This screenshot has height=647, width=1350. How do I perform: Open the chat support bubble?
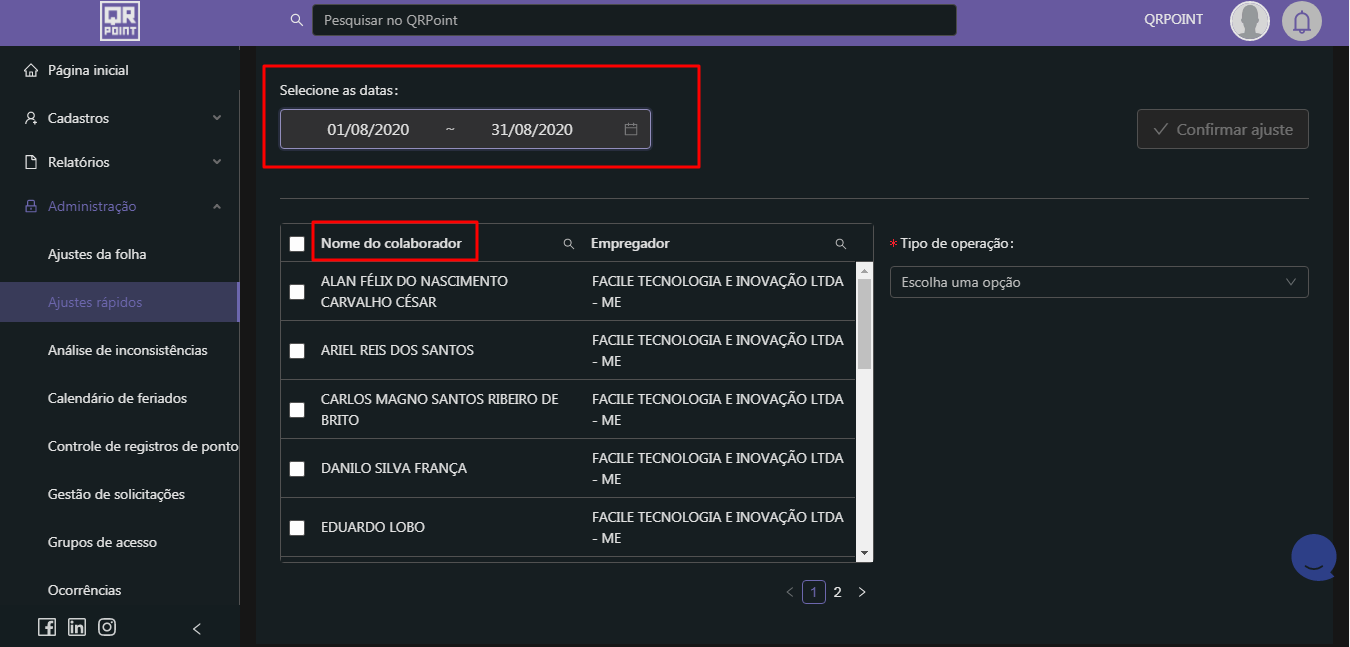click(x=1314, y=557)
